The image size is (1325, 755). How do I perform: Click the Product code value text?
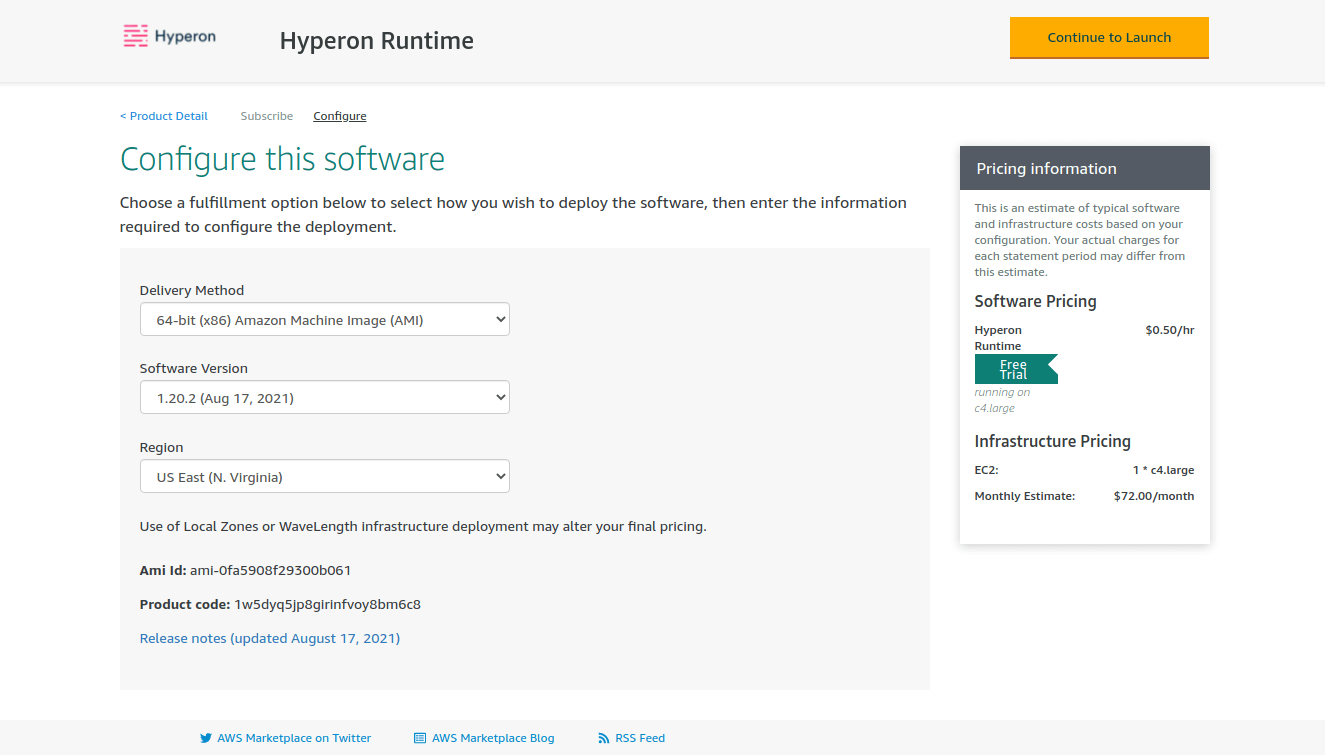(x=327, y=605)
